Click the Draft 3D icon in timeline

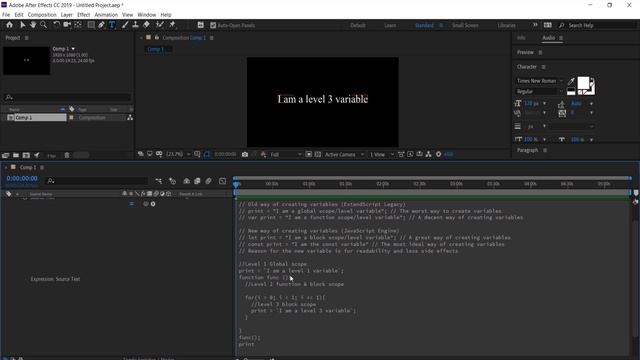tap(172, 181)
